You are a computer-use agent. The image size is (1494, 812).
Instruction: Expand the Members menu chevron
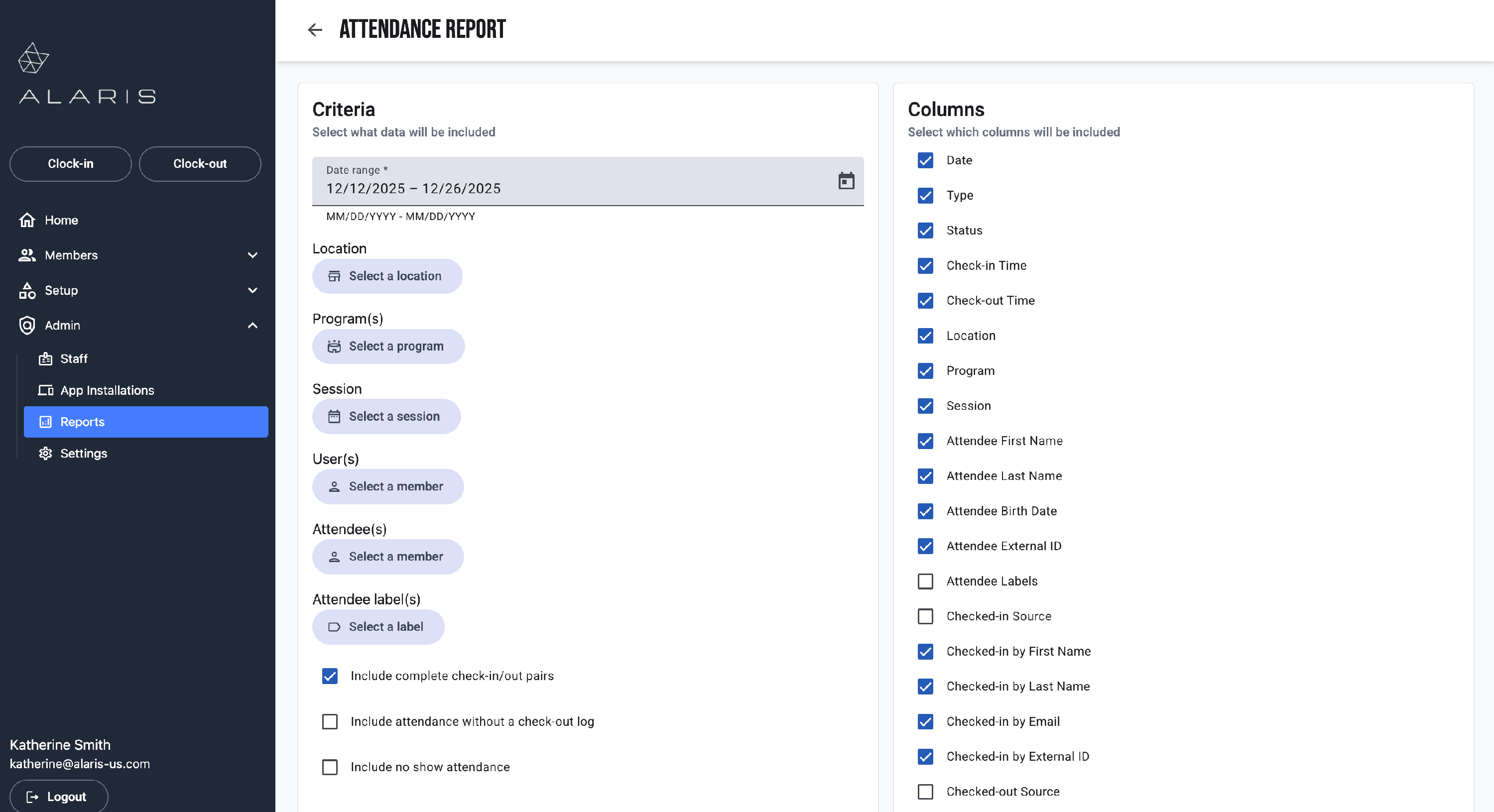point(252,255)
